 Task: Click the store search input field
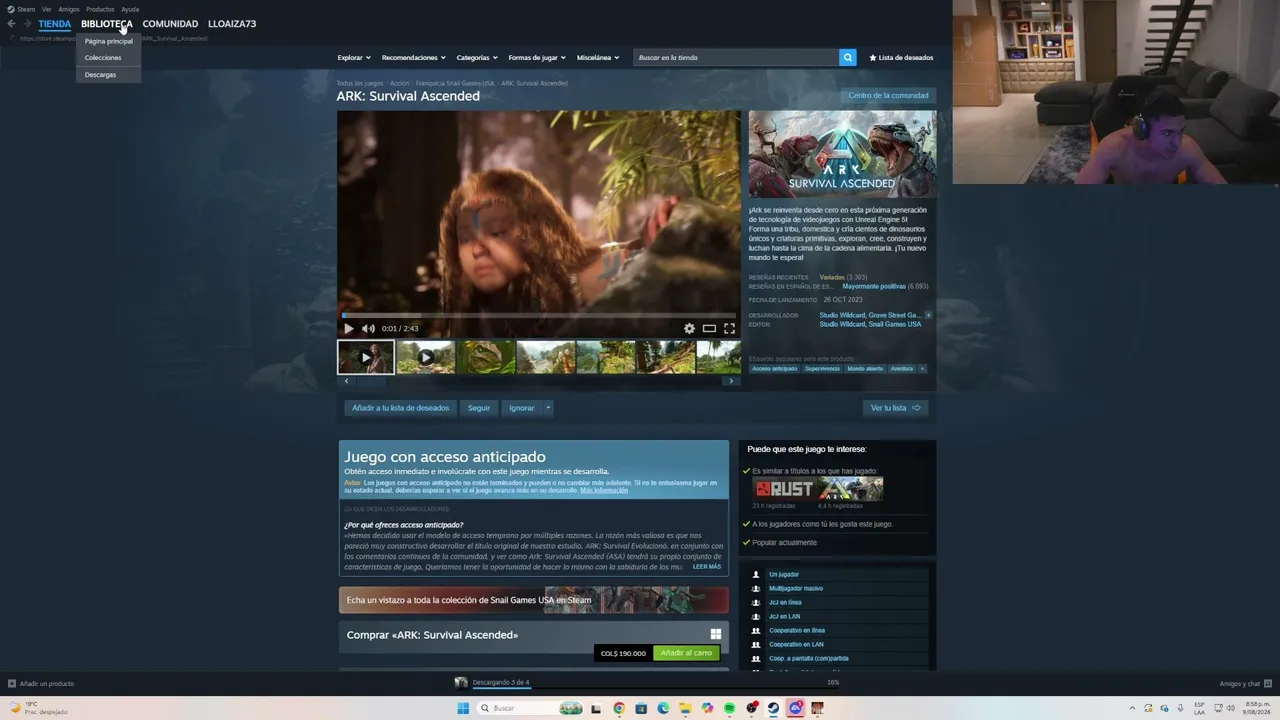pos(737,58)
